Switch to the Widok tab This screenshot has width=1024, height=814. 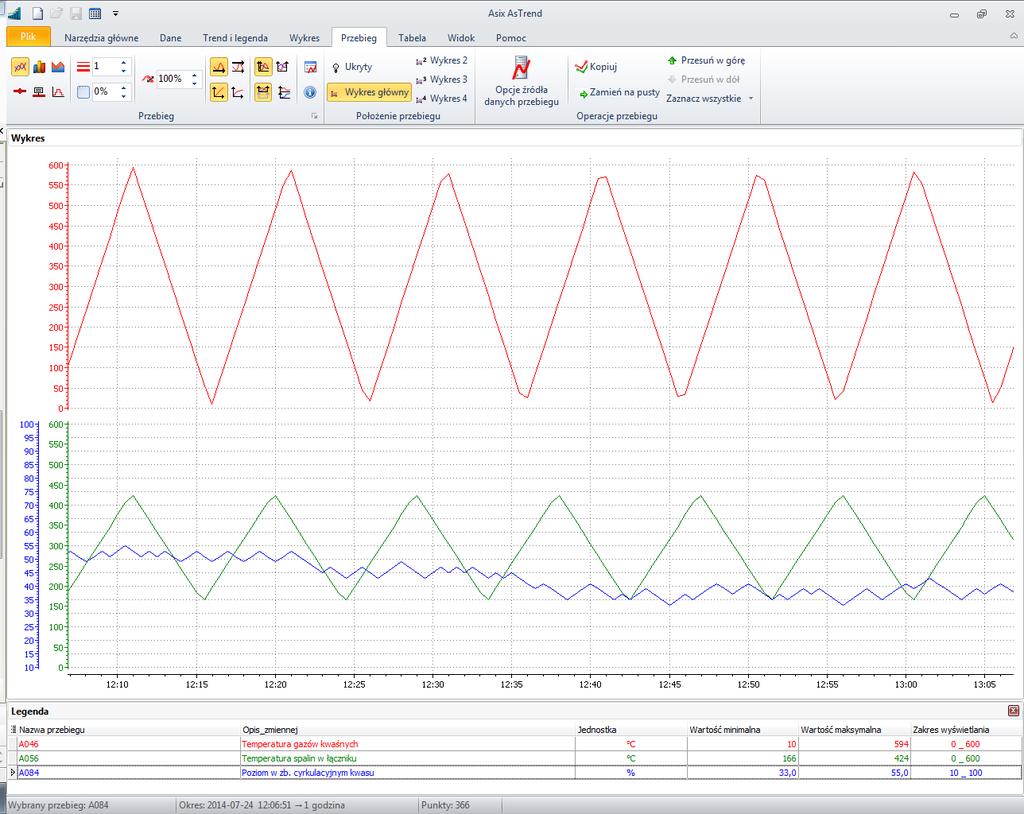point(461,38)
